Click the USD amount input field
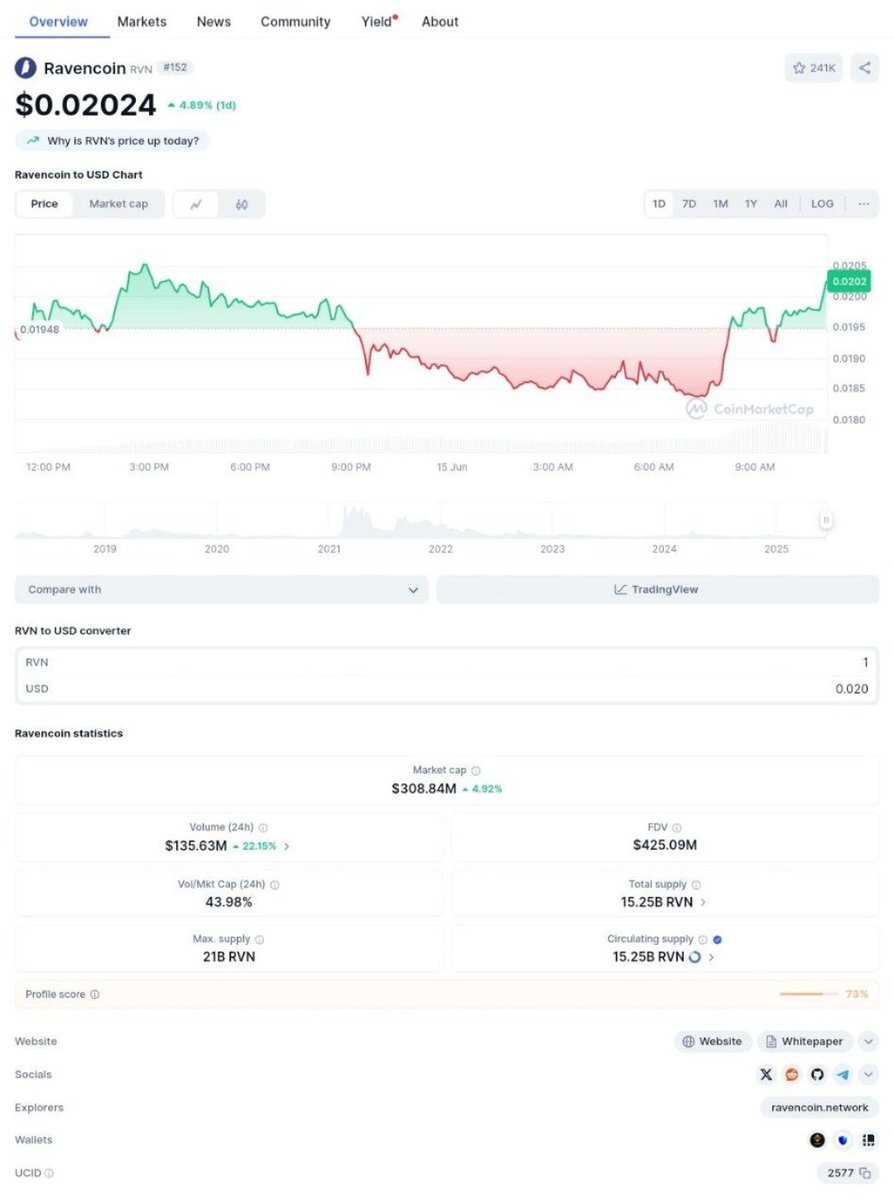The height and width of the screenshot is (1200, 894). tap(447, 689)
